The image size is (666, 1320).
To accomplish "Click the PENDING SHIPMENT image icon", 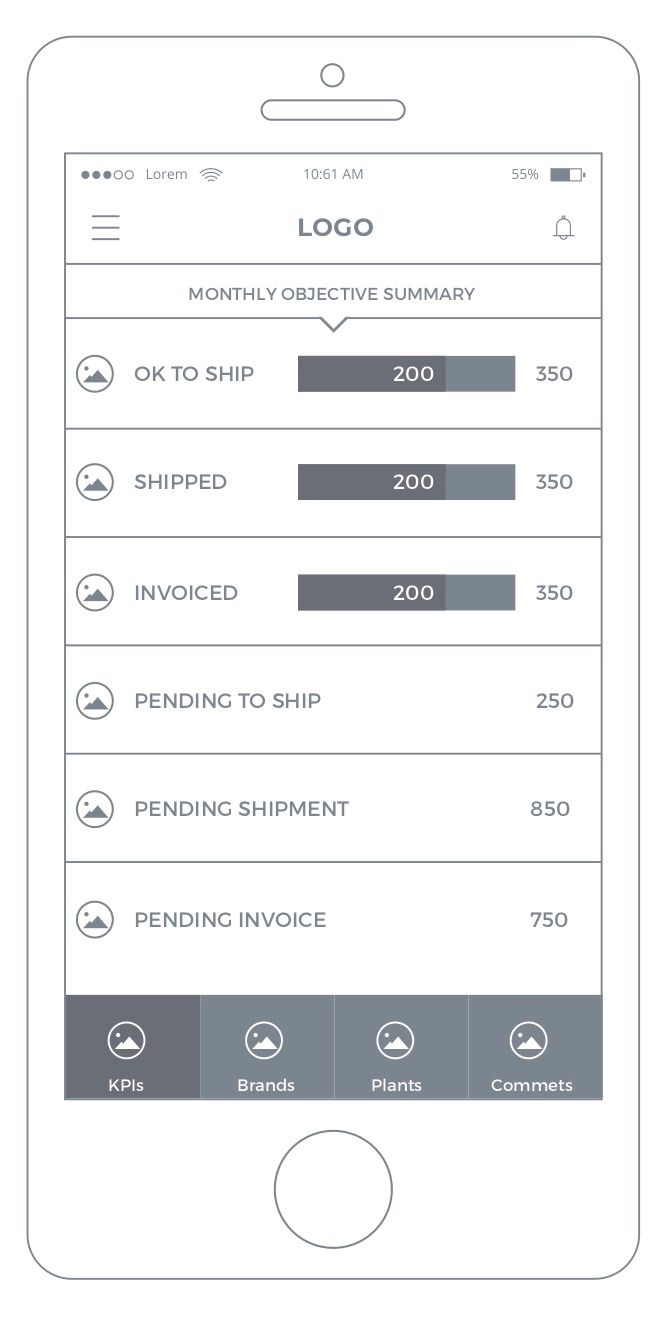I will coord(95,808).
